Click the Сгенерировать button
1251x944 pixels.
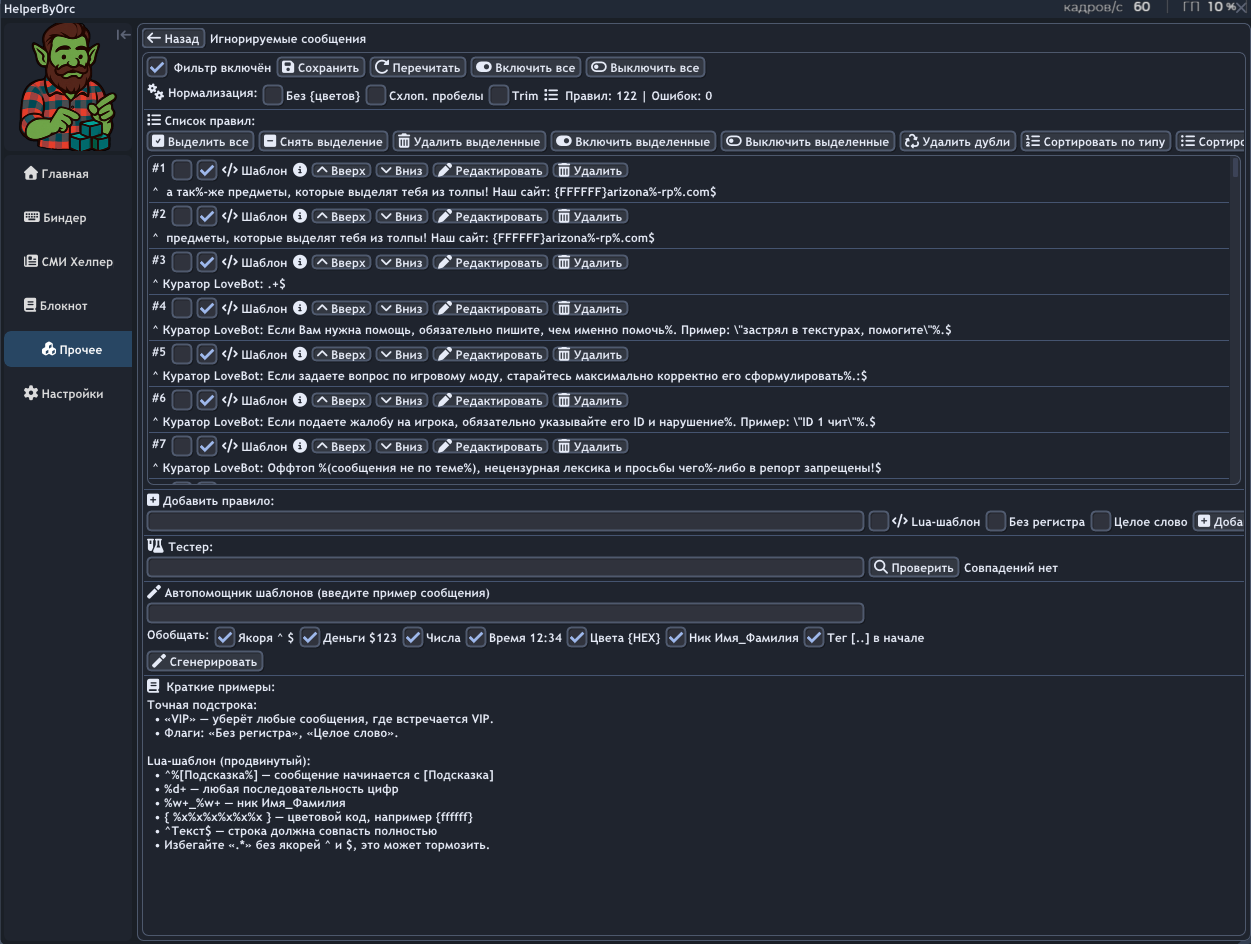click(x=205, y=661)
